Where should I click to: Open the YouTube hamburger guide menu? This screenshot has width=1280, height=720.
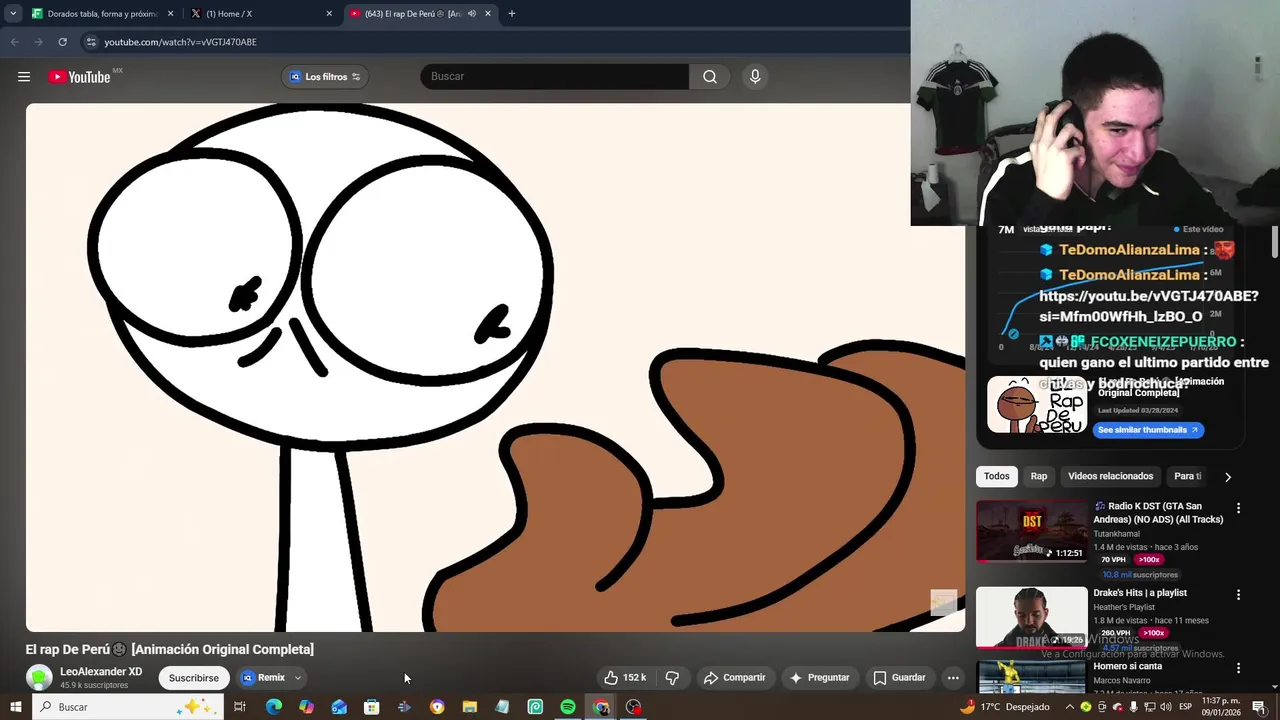[24, 77]
